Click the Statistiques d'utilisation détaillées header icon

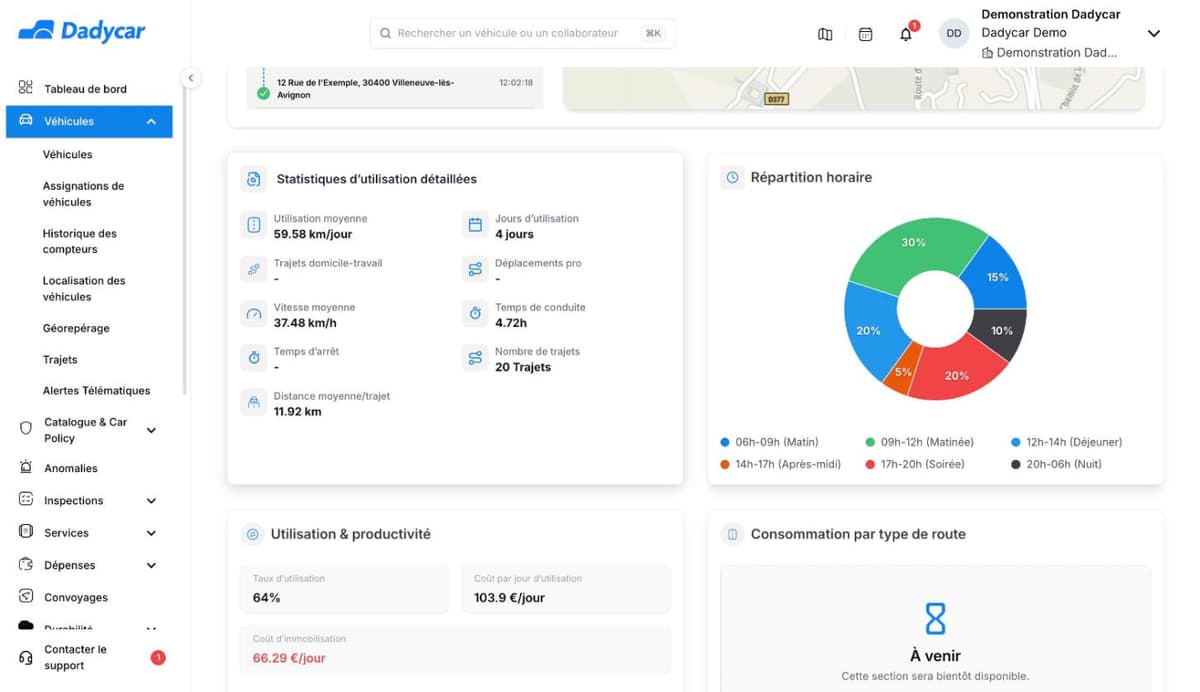click(254, 179)
